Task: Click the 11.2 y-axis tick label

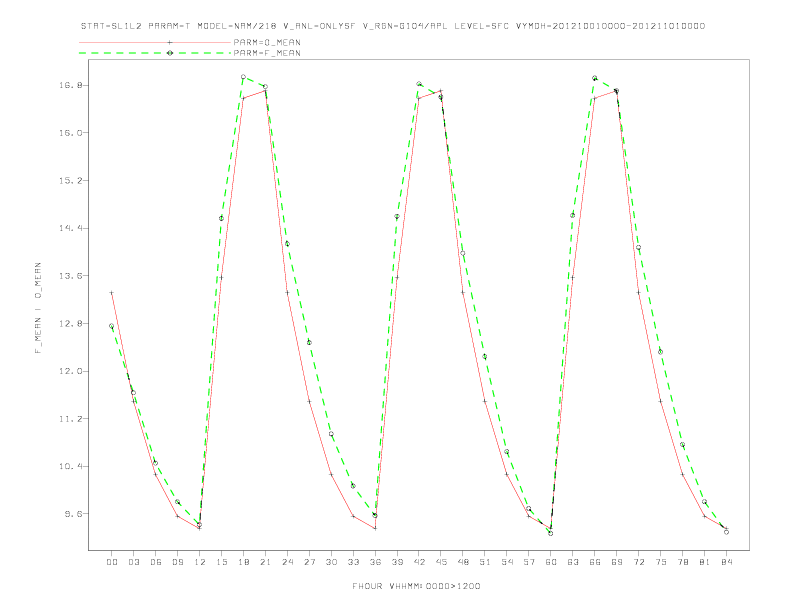Action: (70, 419)
